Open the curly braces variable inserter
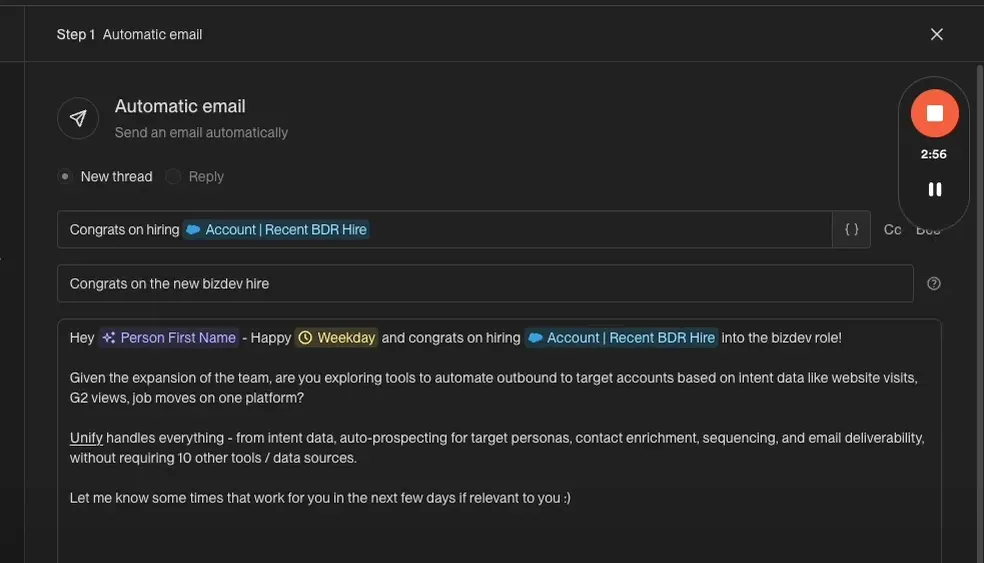This screenshot has height=563, width=984. coord(851,229)
